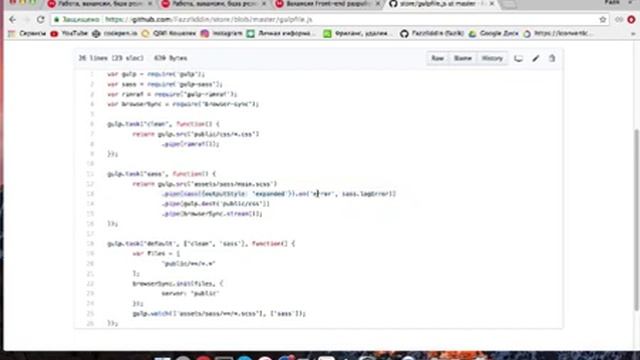Click the browser forward arrow
The height and width of the screenshot is (360, 640).
click(27, 20)
